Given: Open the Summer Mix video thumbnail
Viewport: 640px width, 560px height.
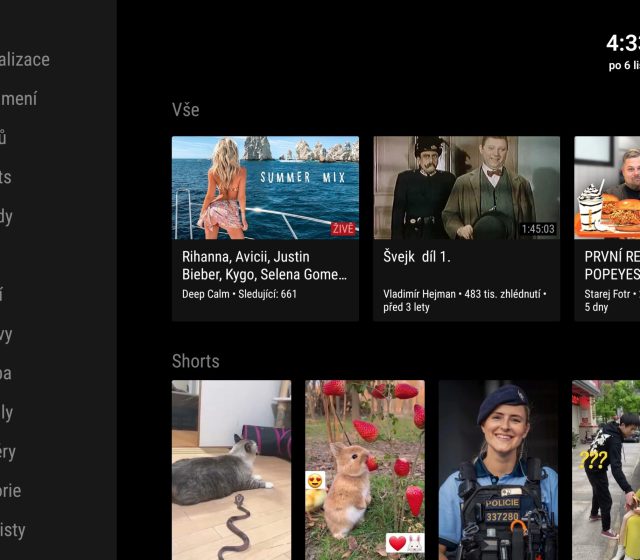Looking at the screenshot, I should 265,187.
